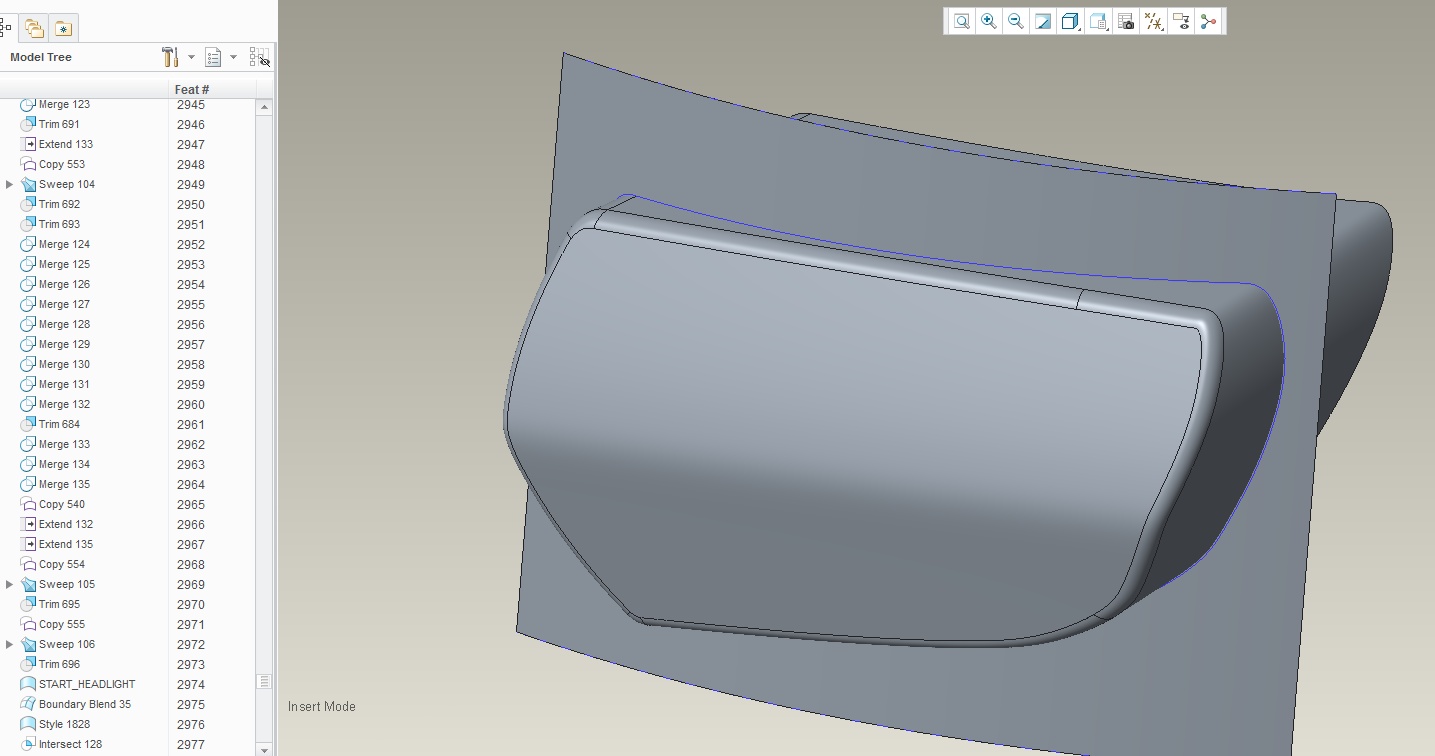The width and height of the screenshot is (1435, 756).
Task: Click the model tree scrollbar thumb
Action: tap(264, 681)
